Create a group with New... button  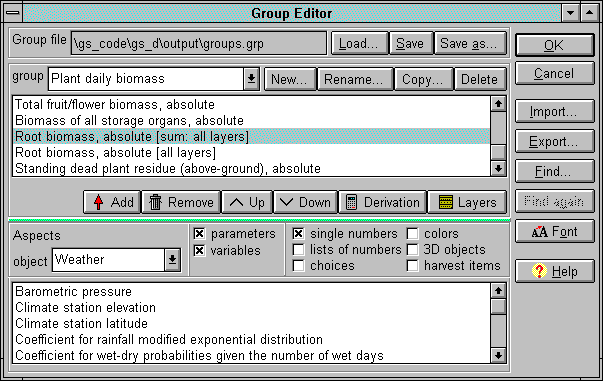(x=290, y=79)
